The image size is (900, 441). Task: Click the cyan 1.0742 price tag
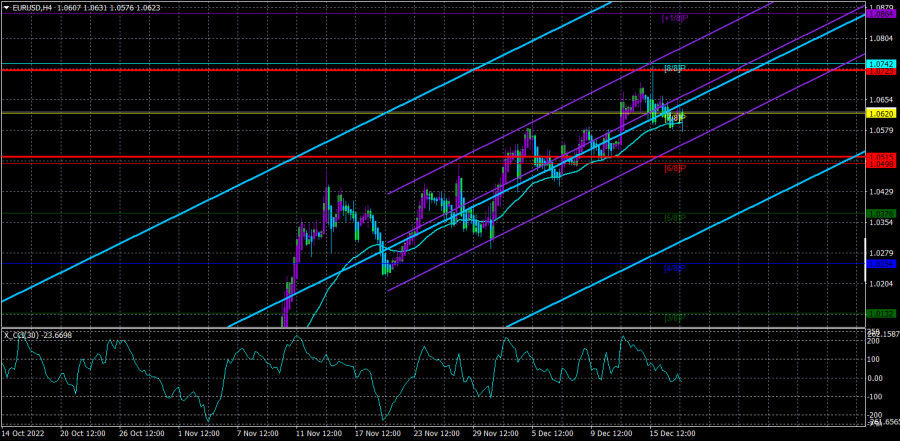881,64
